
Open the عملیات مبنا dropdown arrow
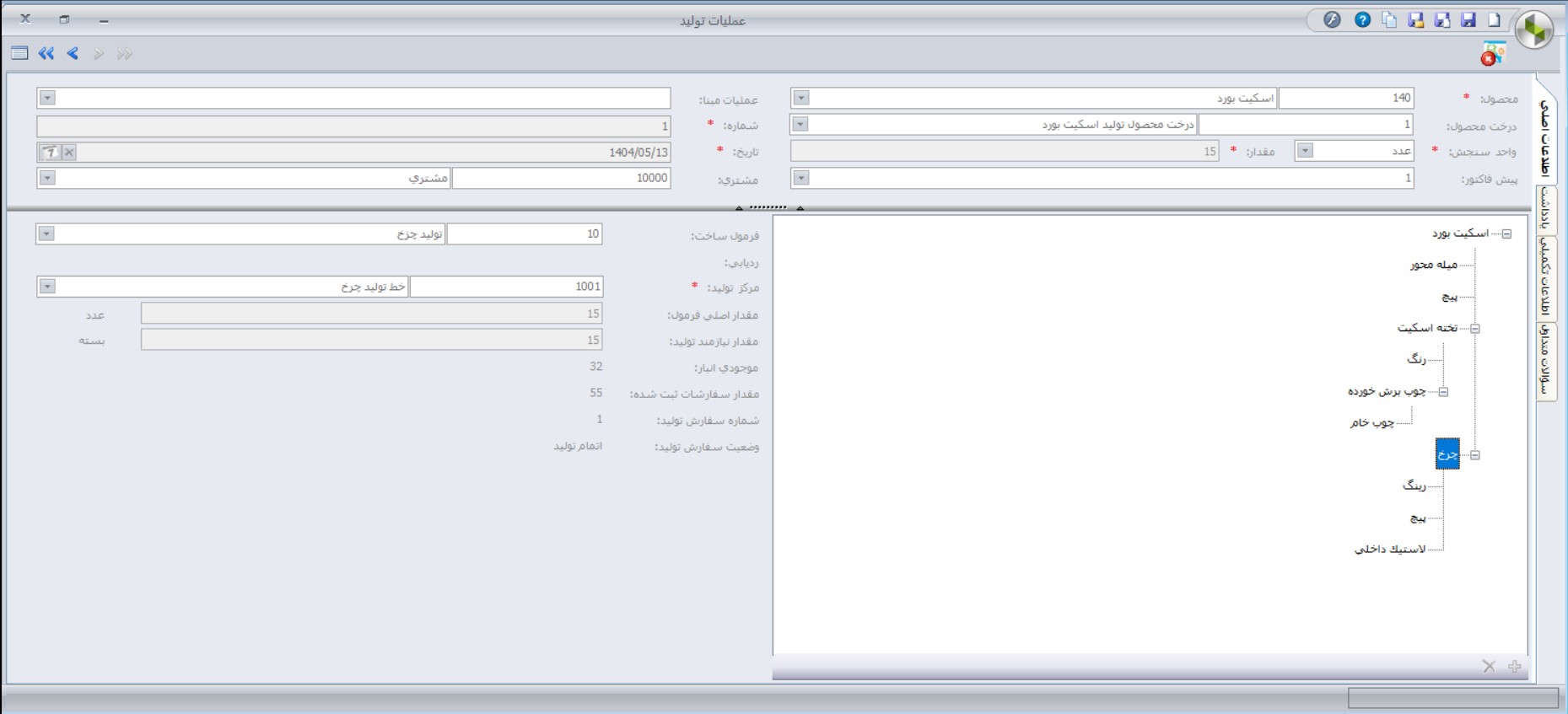[47, 98]
